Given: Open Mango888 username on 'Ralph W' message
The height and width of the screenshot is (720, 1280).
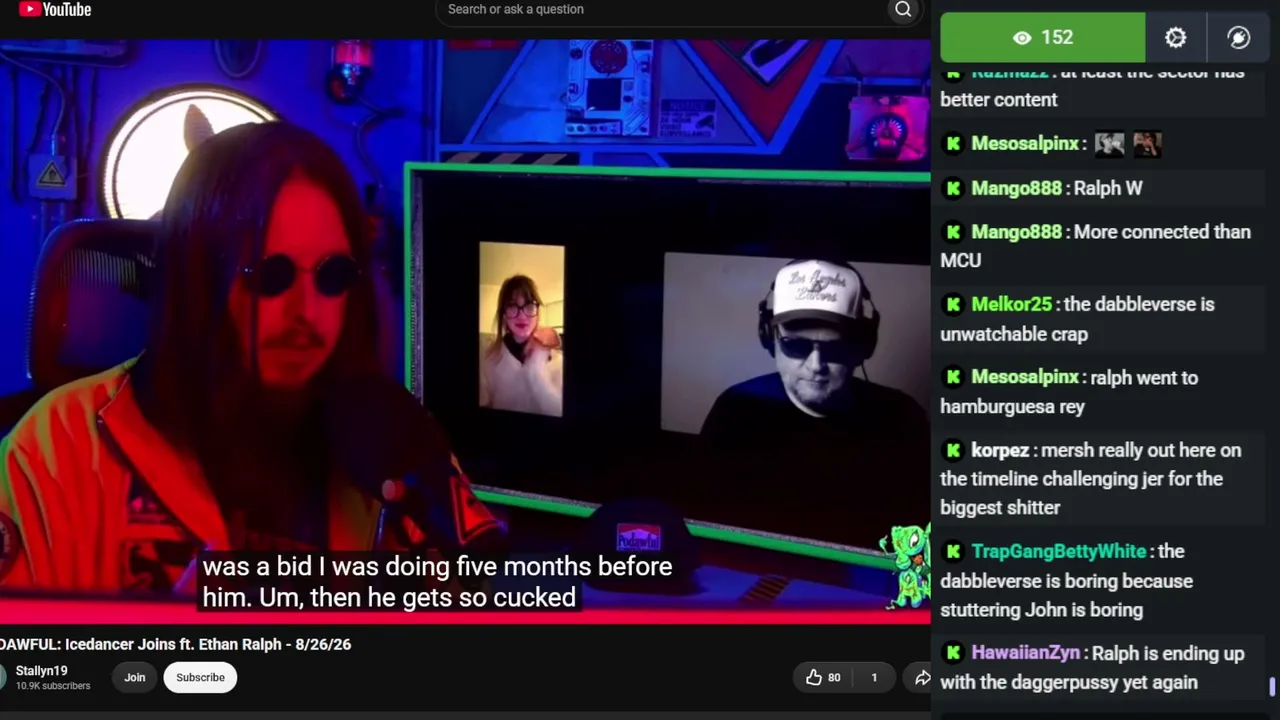Looking at the screenshot, I should 1016,188.
